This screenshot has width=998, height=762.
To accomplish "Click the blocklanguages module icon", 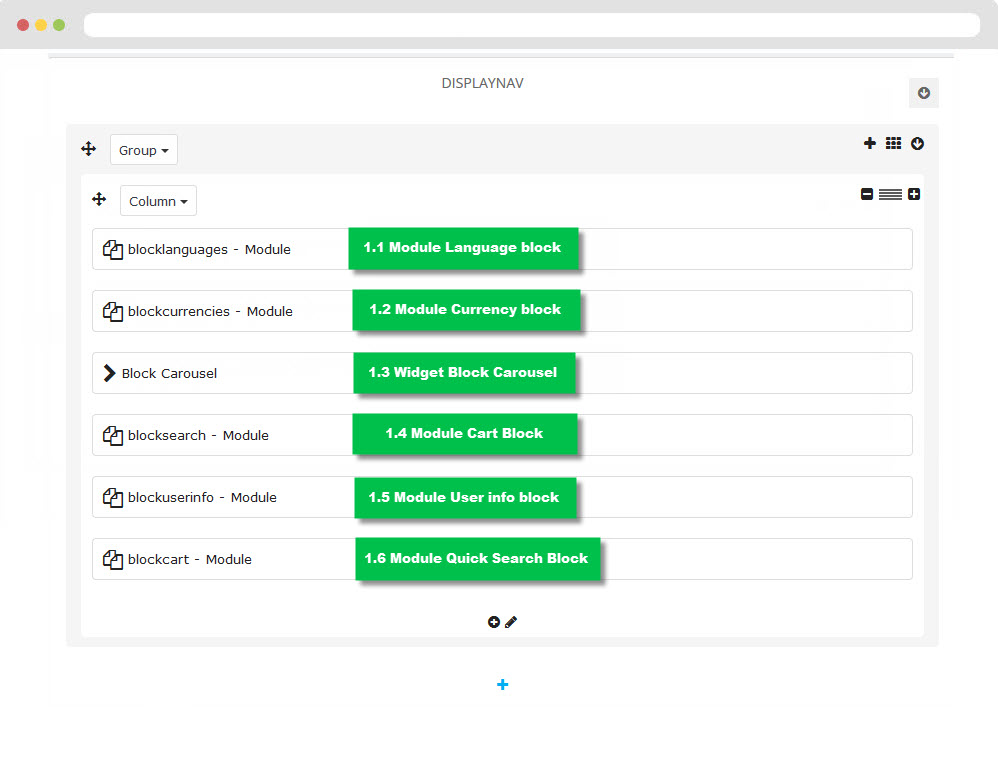I will click(113, 250).
